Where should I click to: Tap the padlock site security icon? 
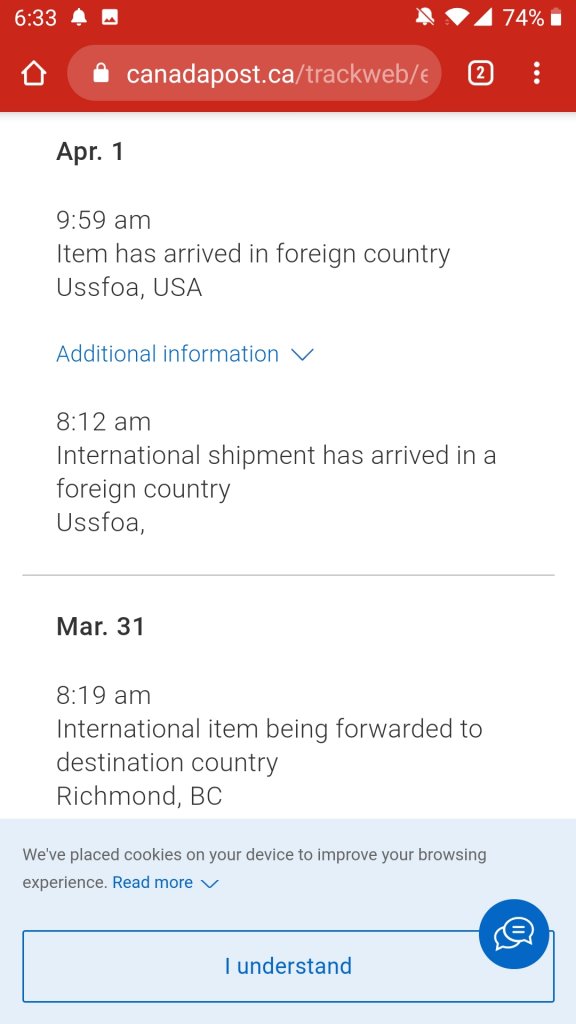101,73
